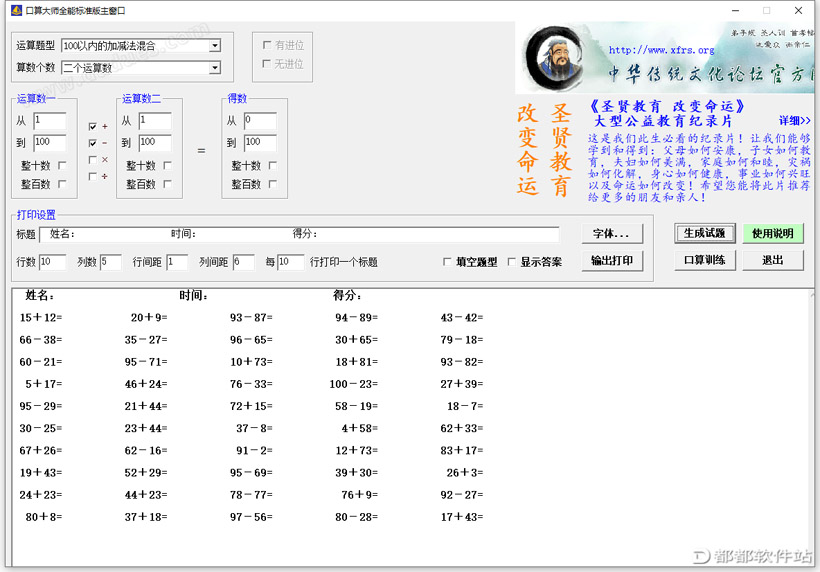The width and height of the screenshot is (820, 572).
Task: Click the problem 83+17=
Action: (x=462, y=450)
